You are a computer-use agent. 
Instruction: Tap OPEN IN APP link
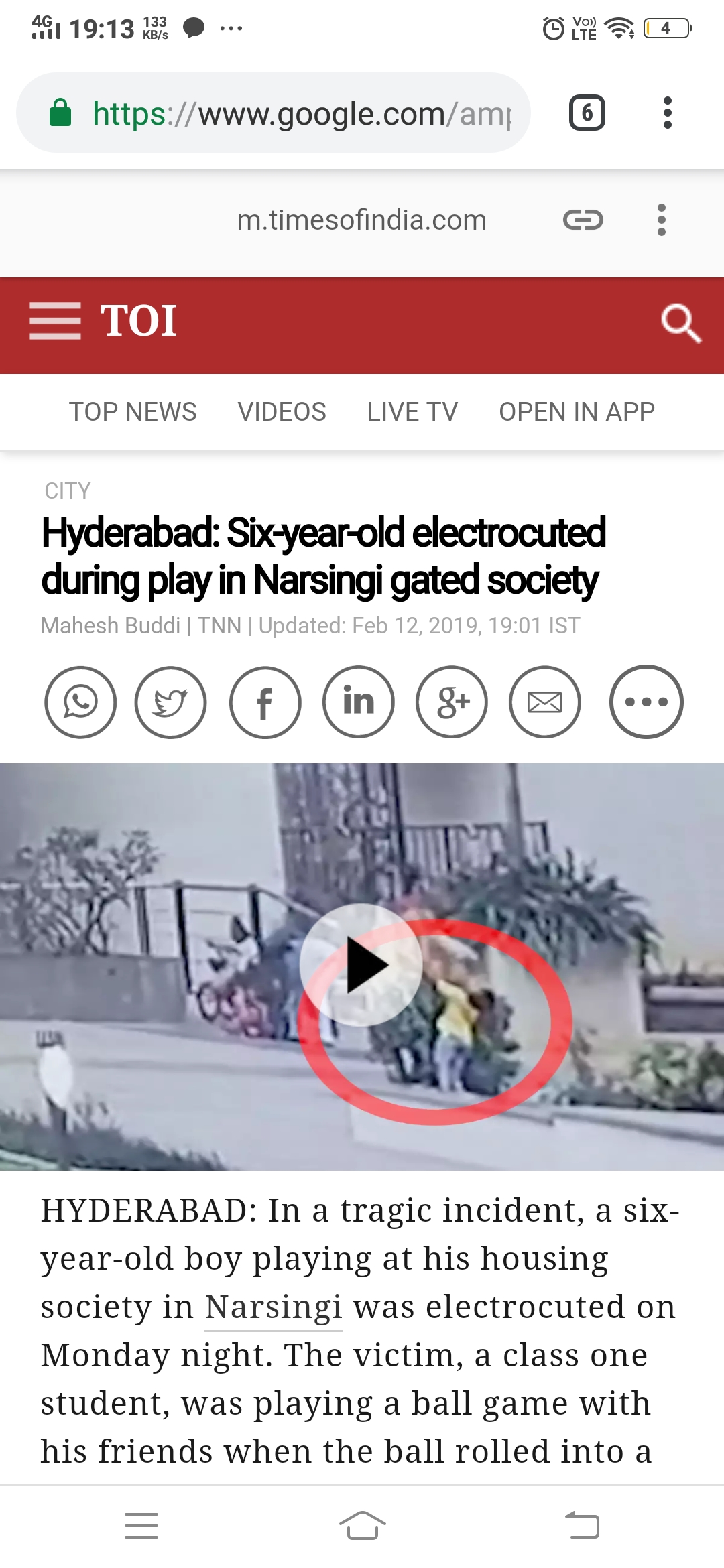(577, 411)
